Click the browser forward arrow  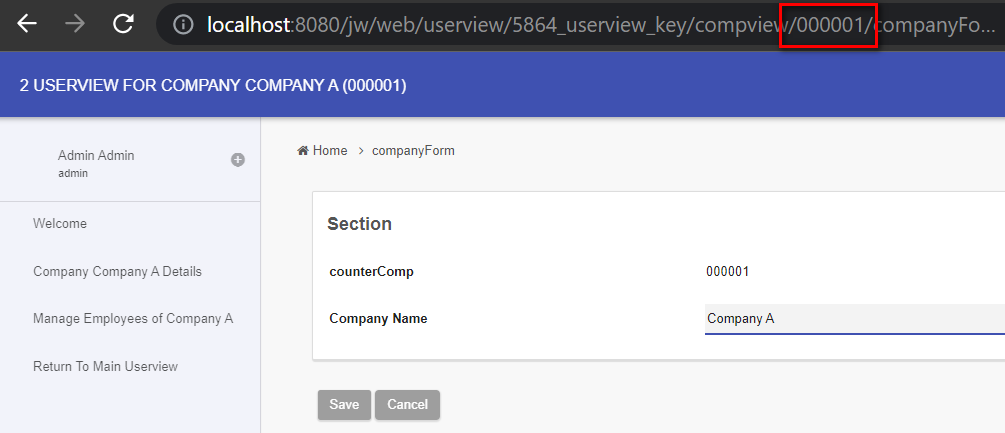[x=75, y=24]
